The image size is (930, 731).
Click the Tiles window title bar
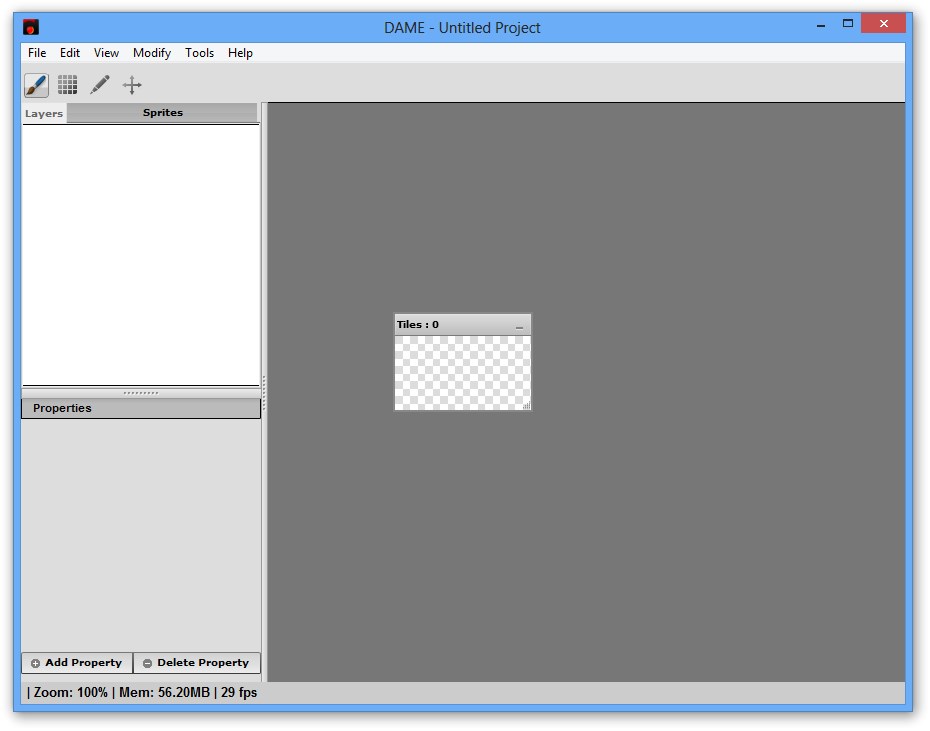[450, 324]
